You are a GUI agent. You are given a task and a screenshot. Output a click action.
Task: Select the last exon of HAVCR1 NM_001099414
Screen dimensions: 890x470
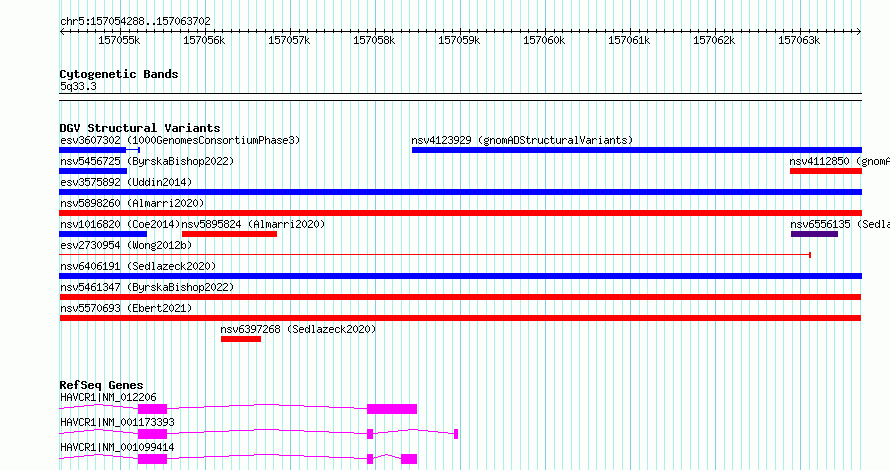pyautogui.click(x=409, y=459)
